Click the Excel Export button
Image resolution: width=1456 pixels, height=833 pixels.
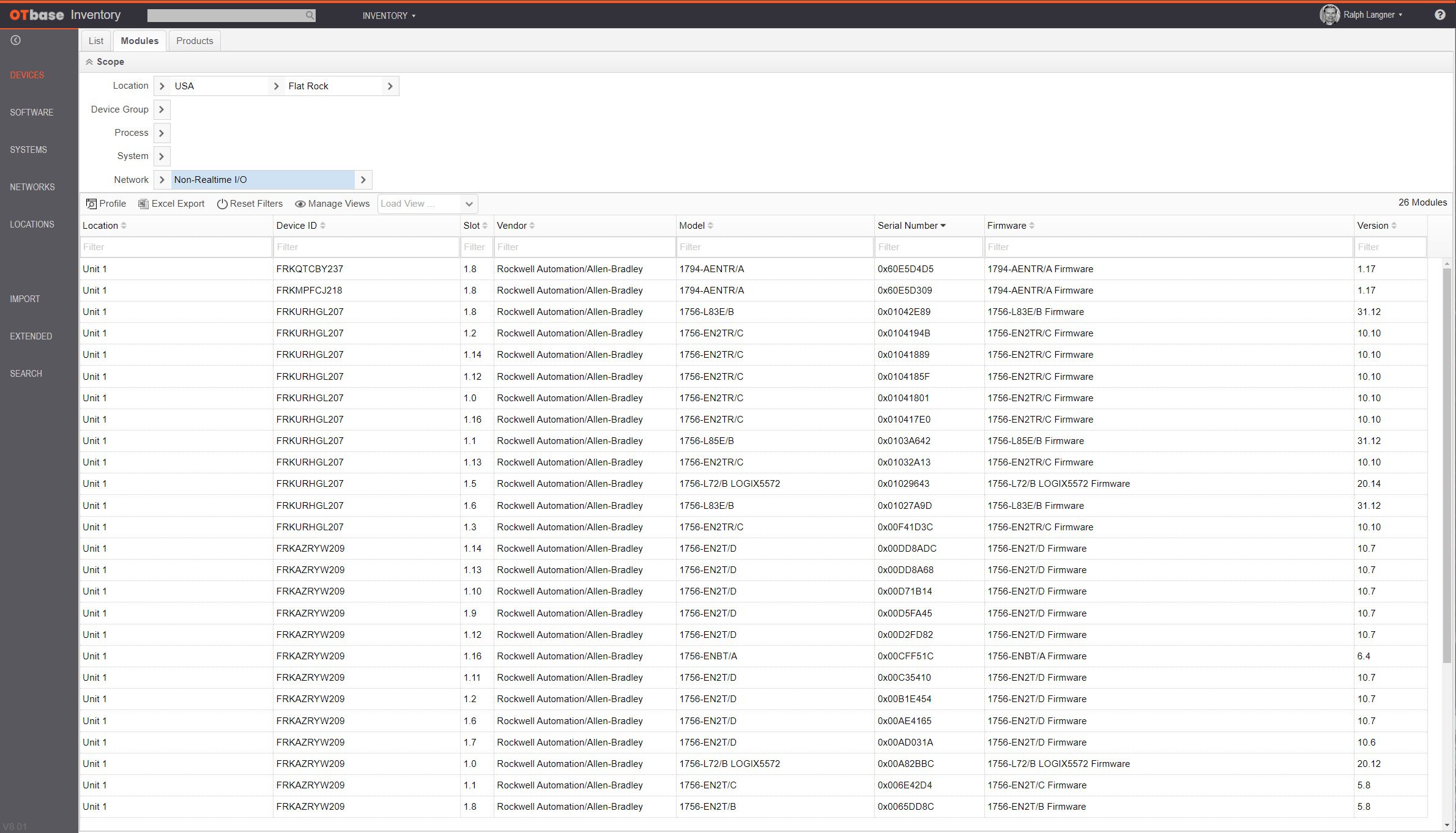pyautogui.click(x=171, y=204)
